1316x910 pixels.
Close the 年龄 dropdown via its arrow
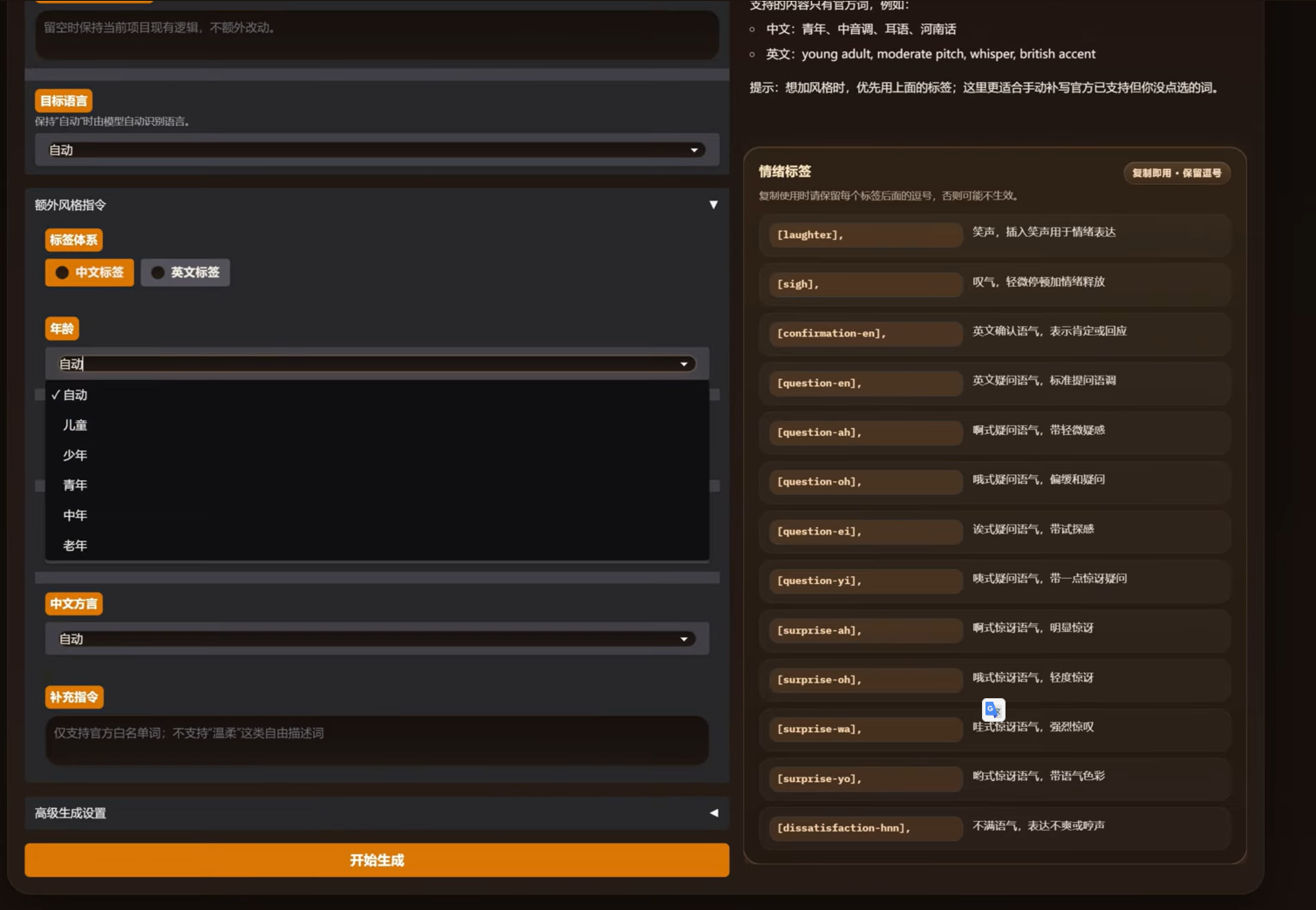pos(684,364)
